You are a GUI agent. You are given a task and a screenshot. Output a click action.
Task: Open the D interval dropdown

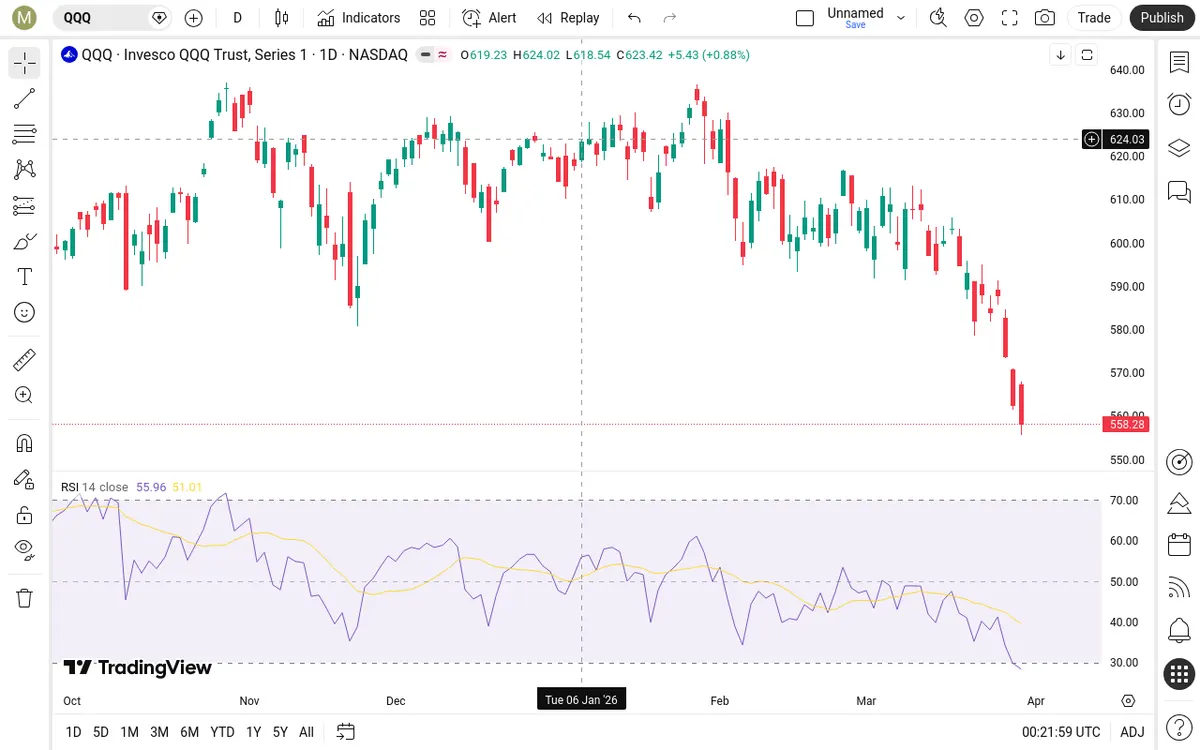point(237,17)
